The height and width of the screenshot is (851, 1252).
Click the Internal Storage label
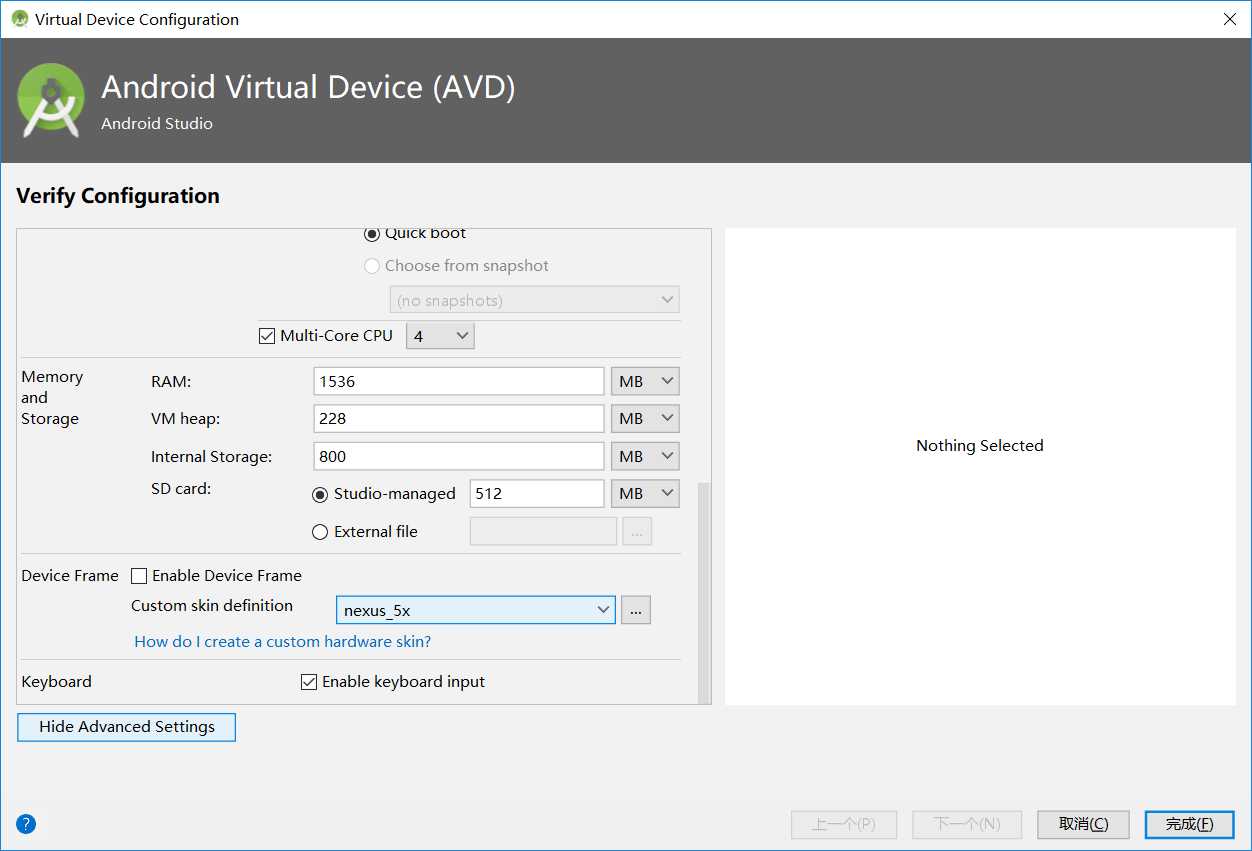point(211,457)
